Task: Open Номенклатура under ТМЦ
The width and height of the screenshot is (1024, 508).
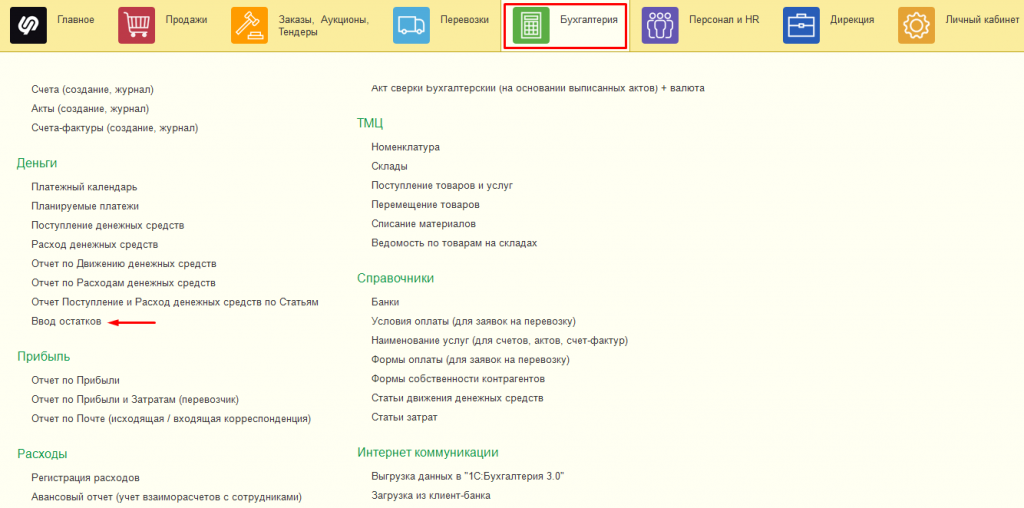Action: point(406,148)
